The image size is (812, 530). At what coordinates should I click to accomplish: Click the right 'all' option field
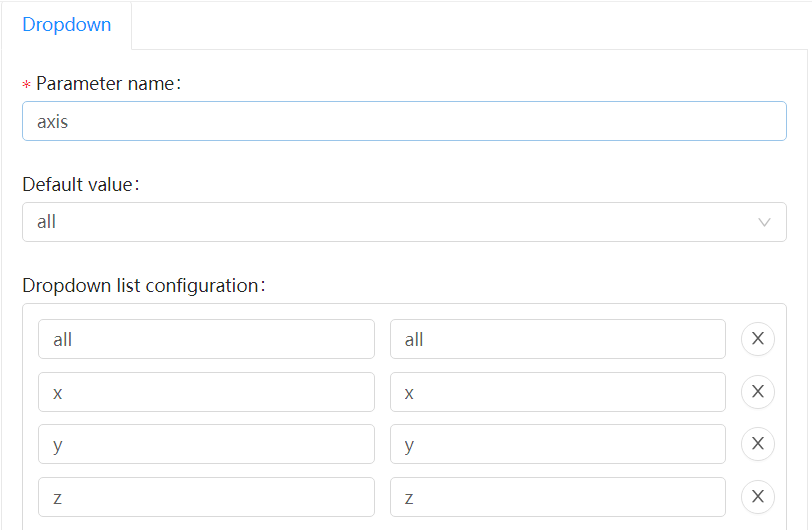557,339
